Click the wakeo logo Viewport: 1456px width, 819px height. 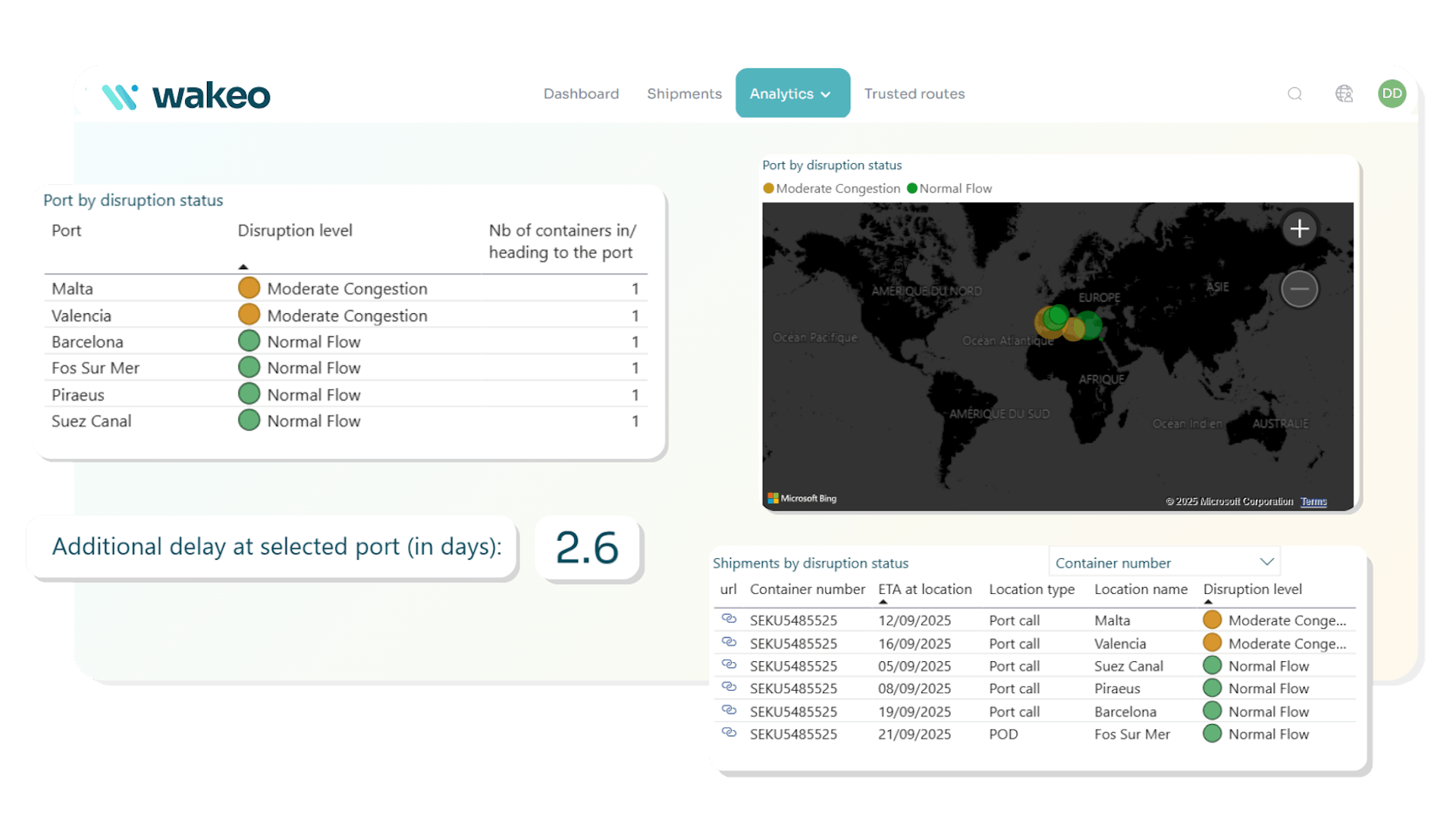coord(187,94)
